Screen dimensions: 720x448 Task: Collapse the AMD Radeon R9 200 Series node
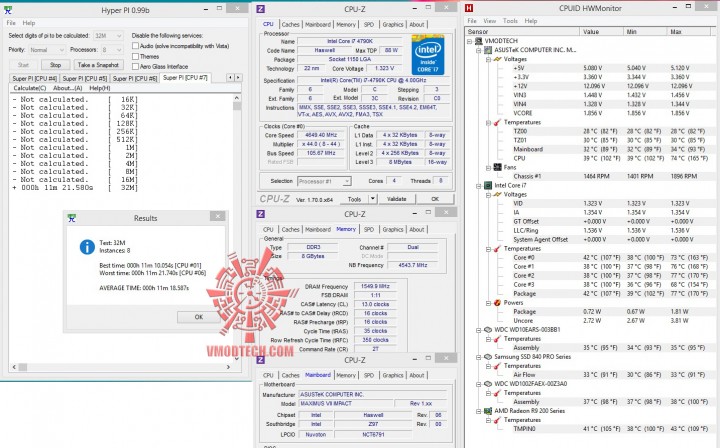(x=479, y=411)
